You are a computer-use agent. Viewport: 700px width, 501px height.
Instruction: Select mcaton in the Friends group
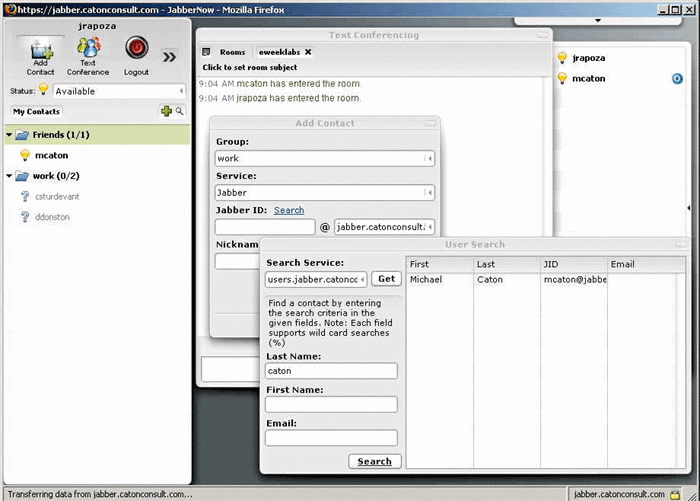point(51,155)
